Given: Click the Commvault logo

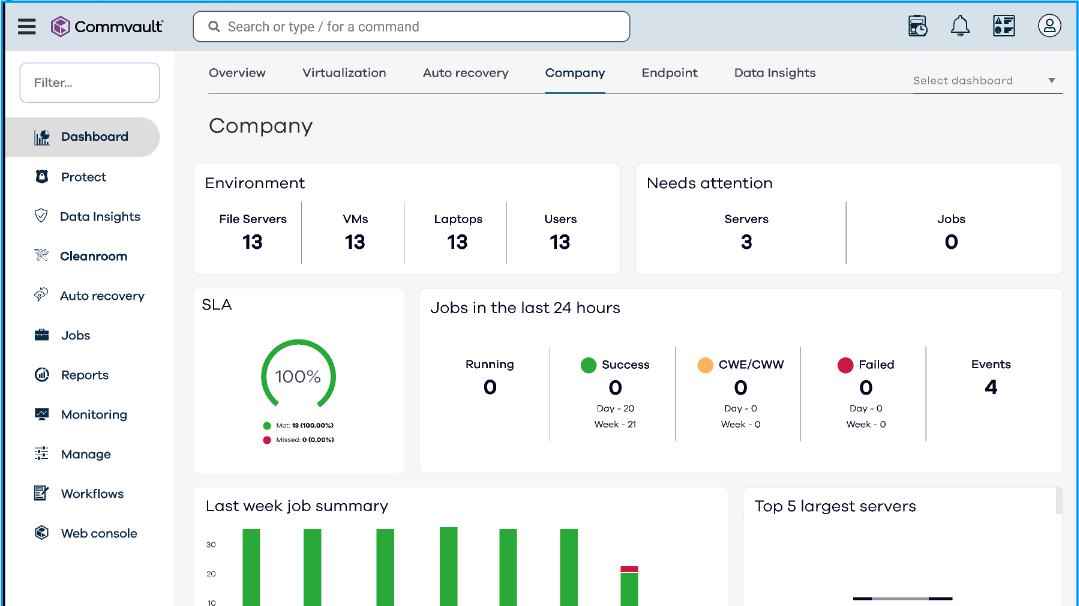Looking at the screenshot, I should point(107,26).
